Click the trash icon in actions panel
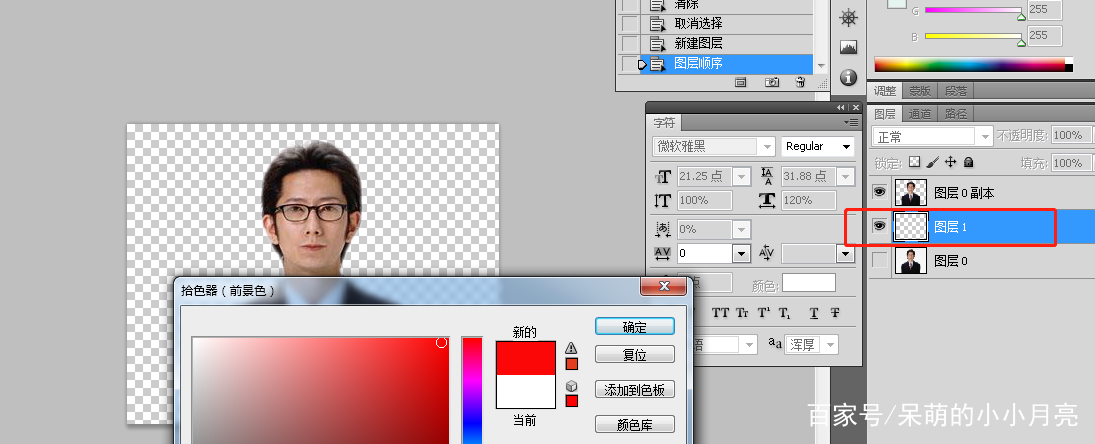Screen dimensions: 1095x444 800,82
